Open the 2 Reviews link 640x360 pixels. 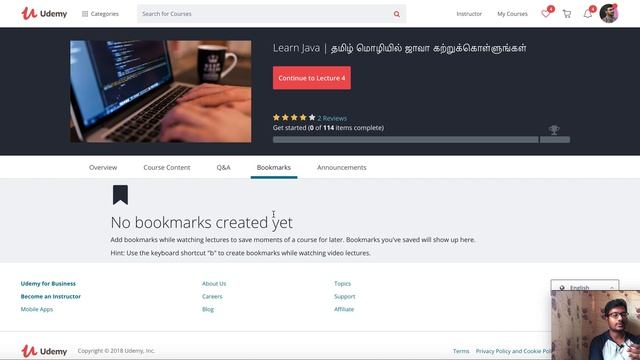coord(332,118)
